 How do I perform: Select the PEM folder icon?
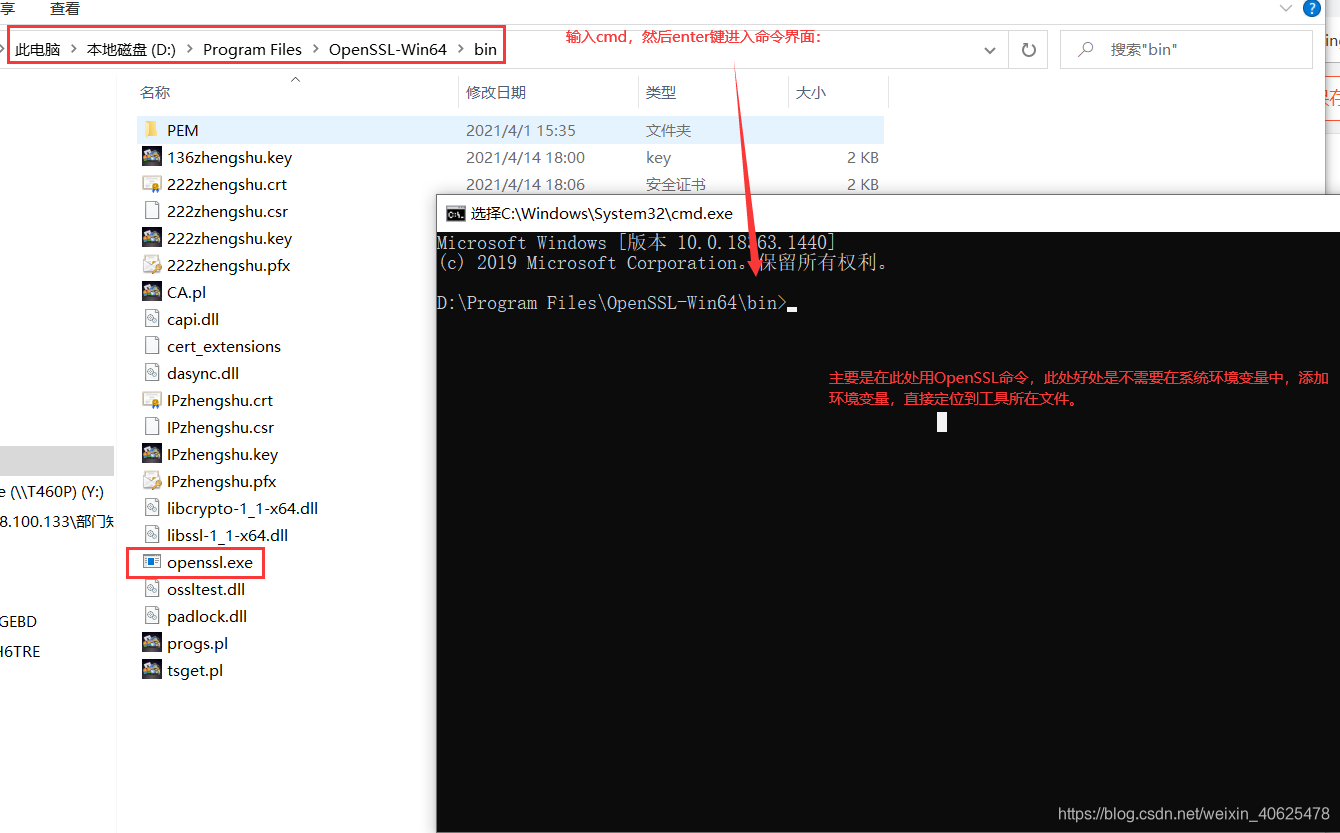[152, 130]
